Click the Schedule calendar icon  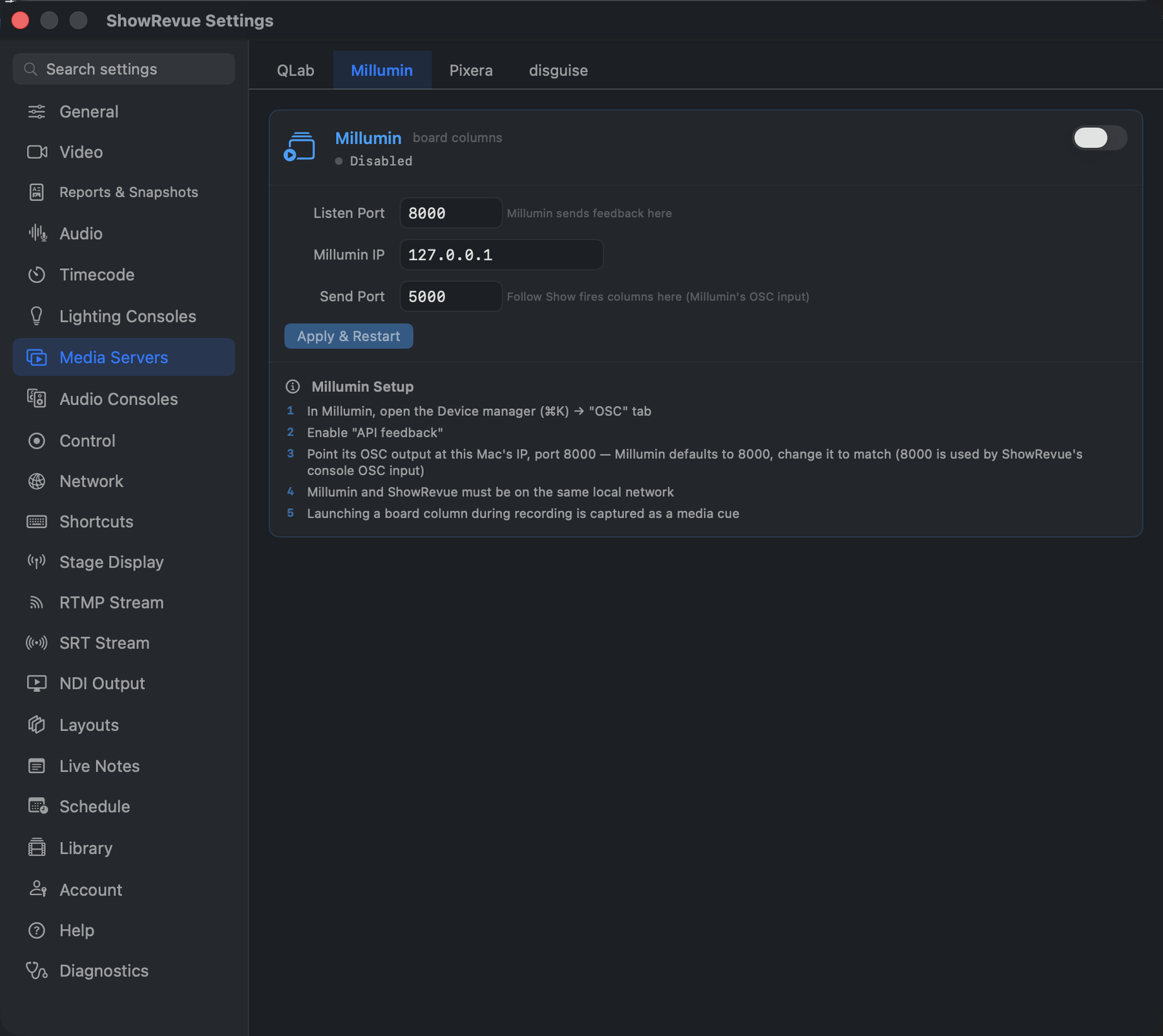click(x=37, y=806)
